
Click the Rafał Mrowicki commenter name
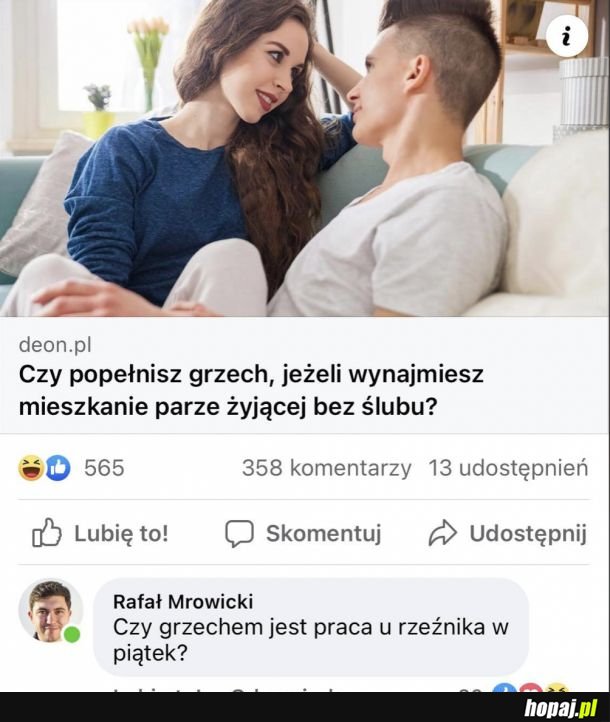183,601
